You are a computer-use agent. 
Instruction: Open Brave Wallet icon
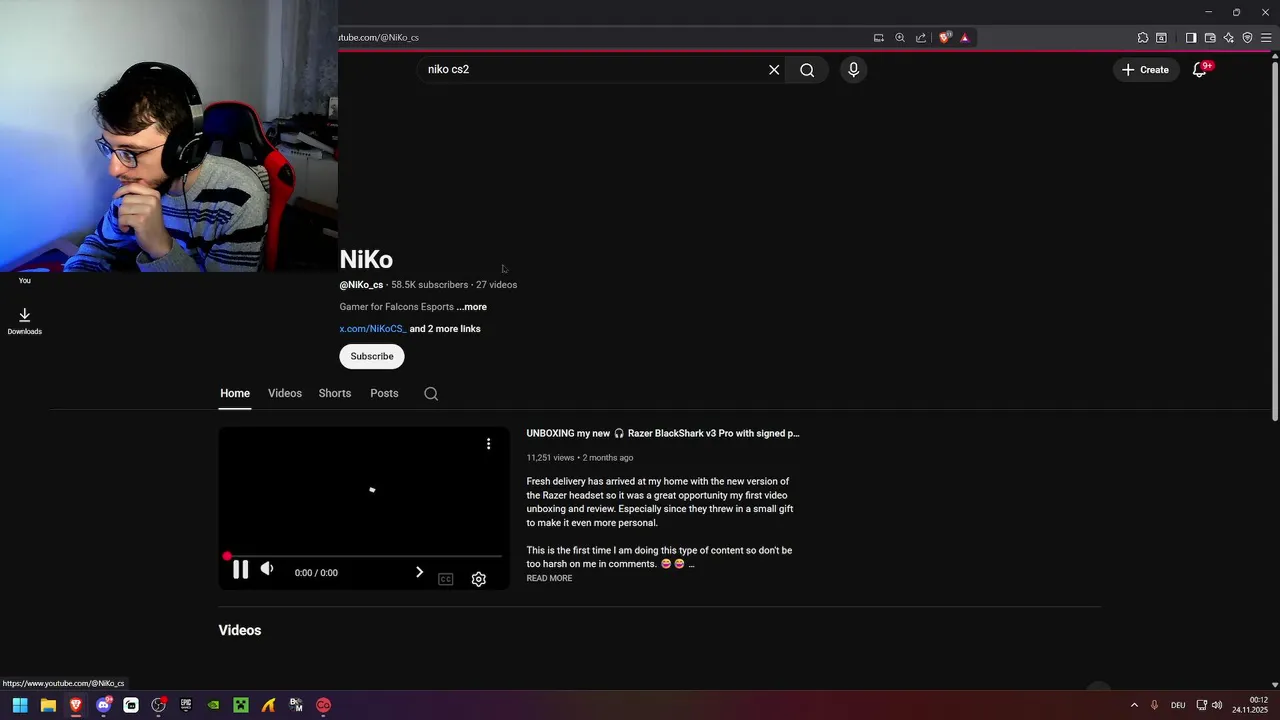1210,38
